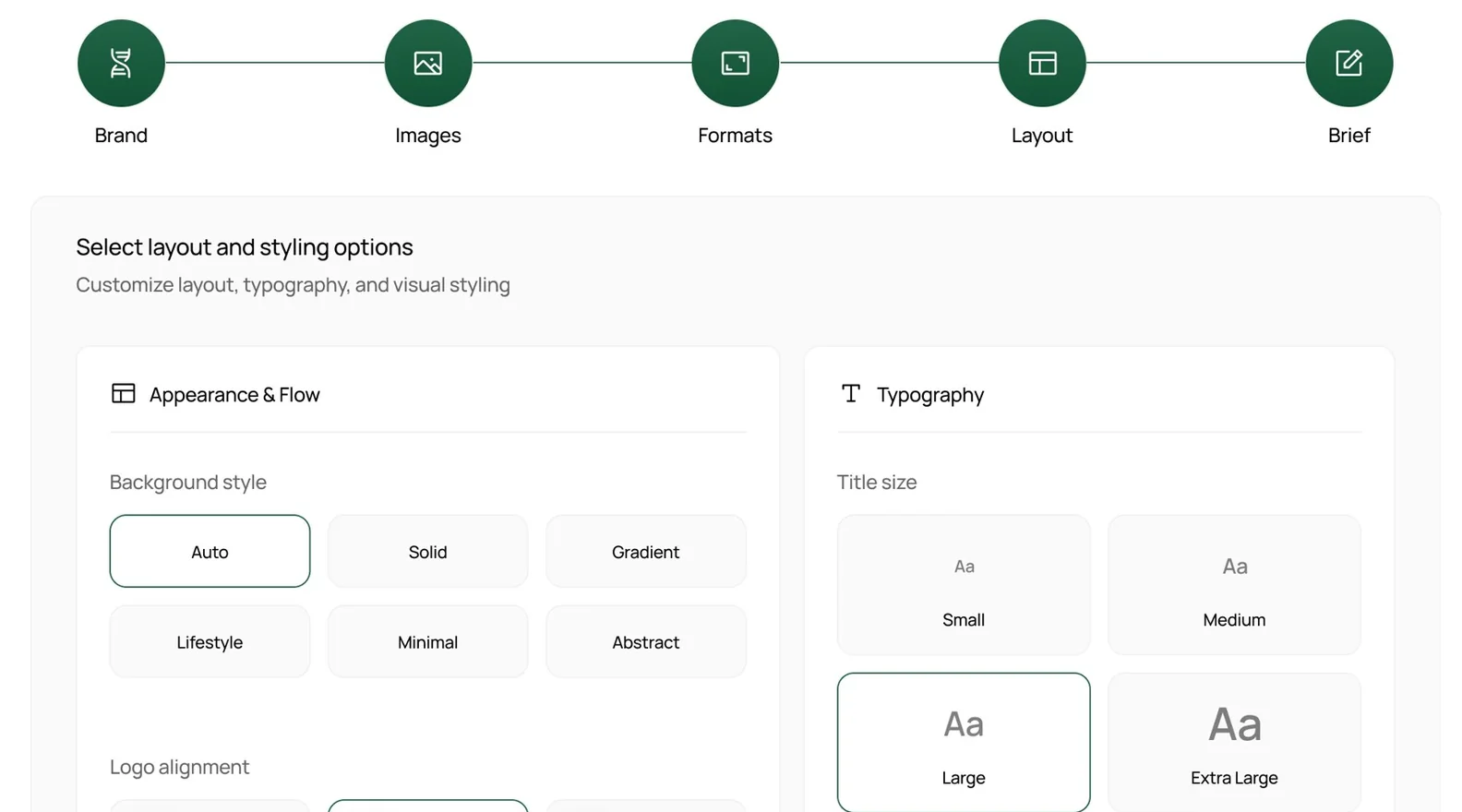Pick Extra Large title size
1462x812 pixels.
point(1234,743)
